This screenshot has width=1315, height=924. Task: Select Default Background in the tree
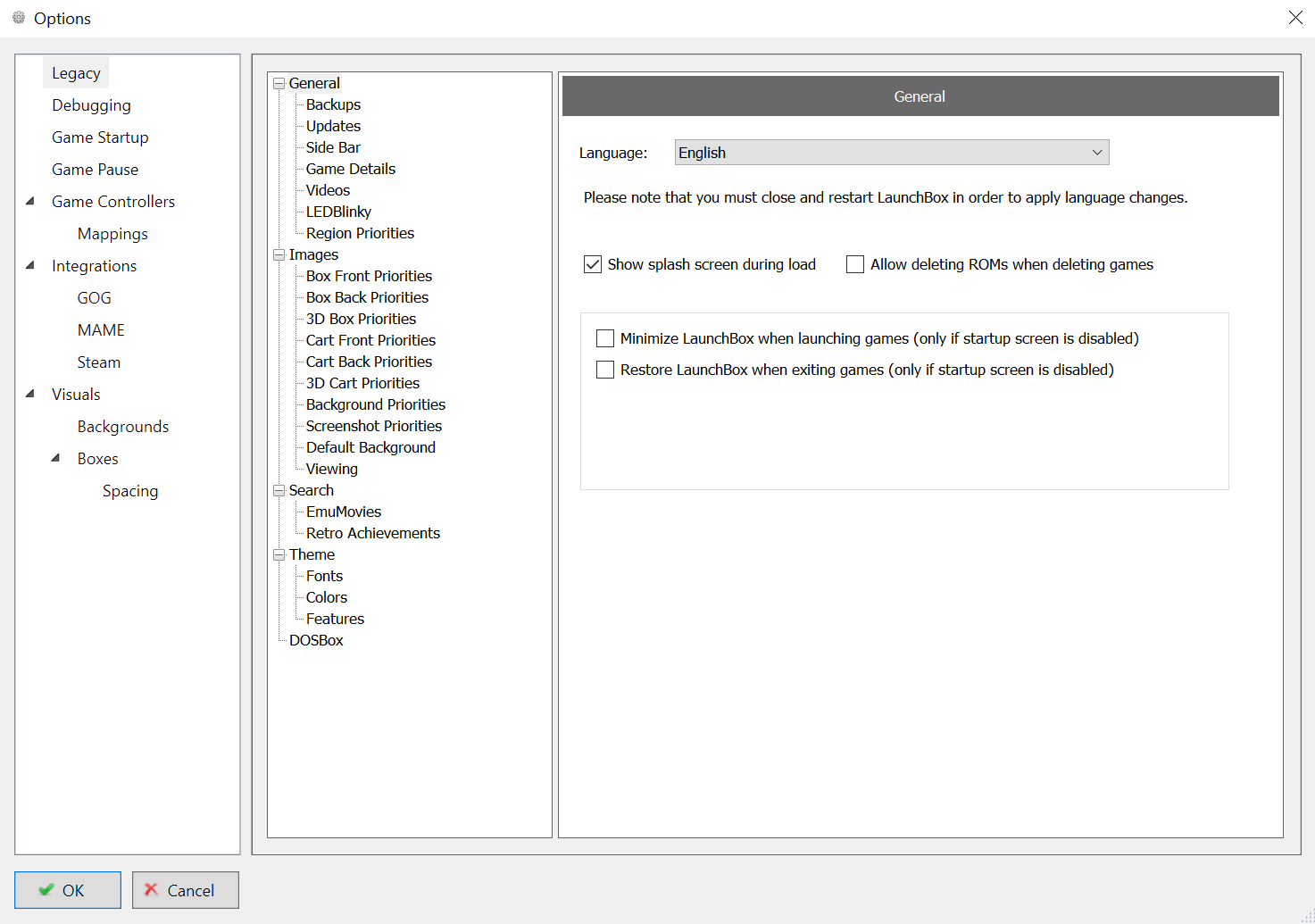pyautogui.click(x=370, y=447)
